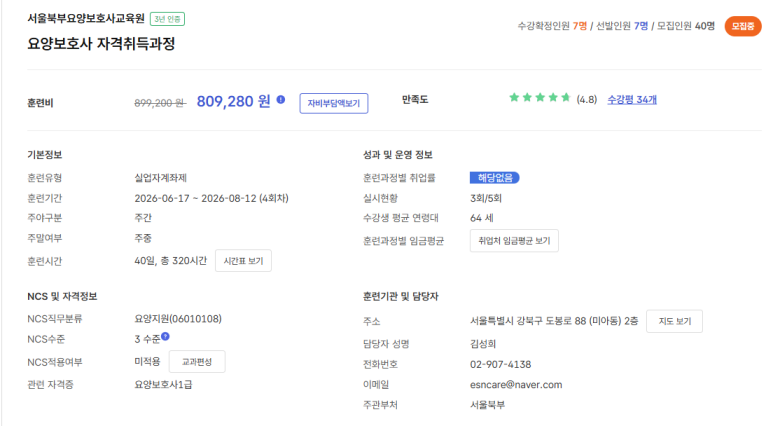Click the course title 요양보호사 자격취득과정

(101, 44)
